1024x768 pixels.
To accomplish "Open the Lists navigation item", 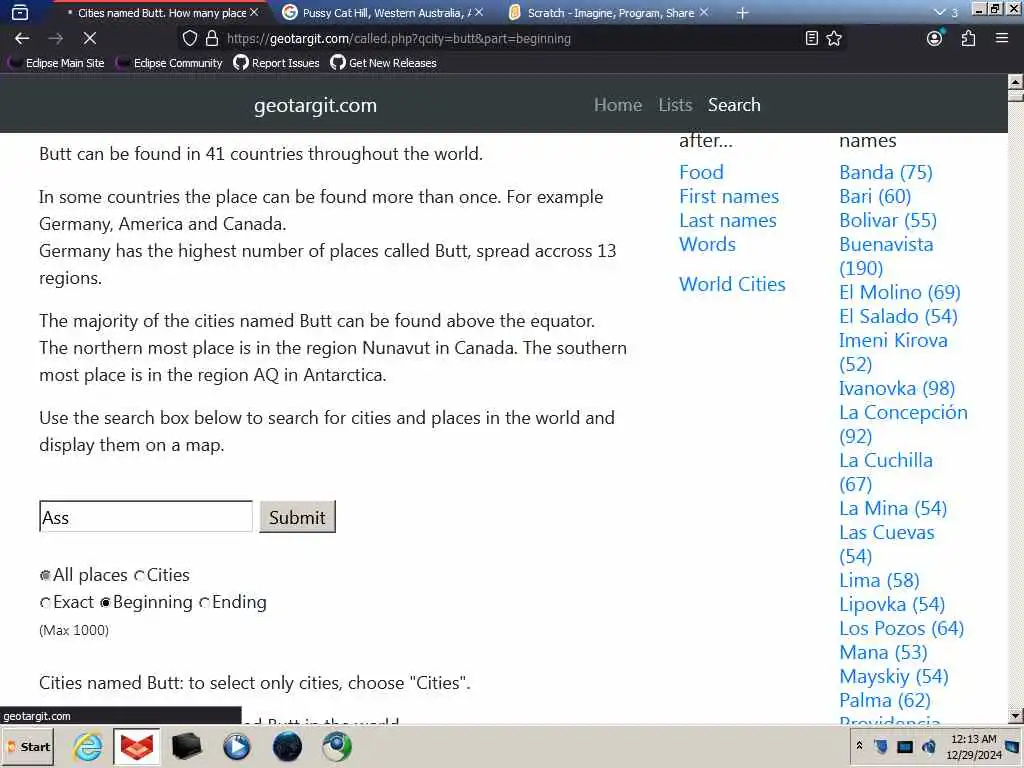I will tap(675, 104).
